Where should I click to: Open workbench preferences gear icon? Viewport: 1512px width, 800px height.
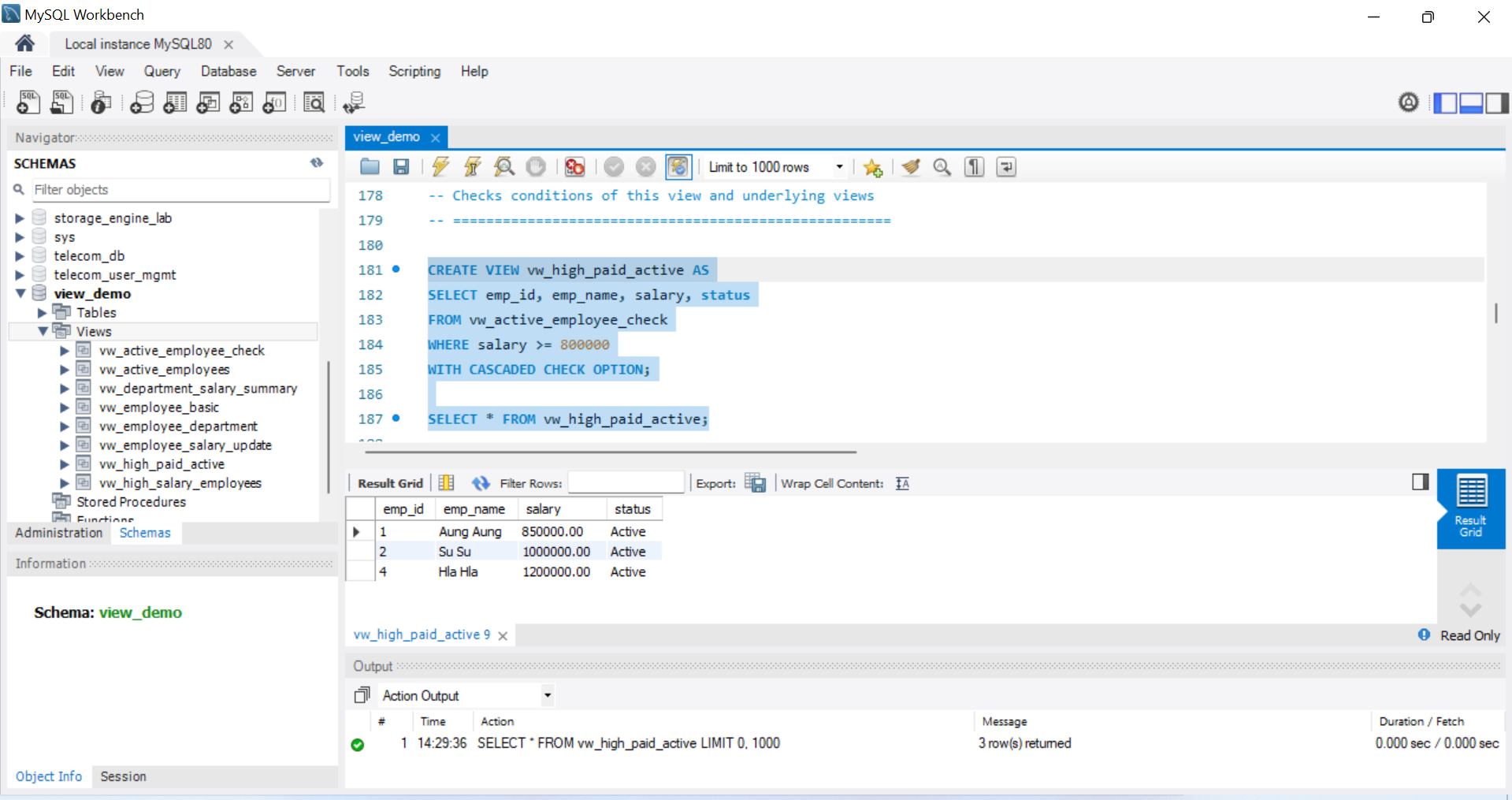click(x=1409, y=102)
